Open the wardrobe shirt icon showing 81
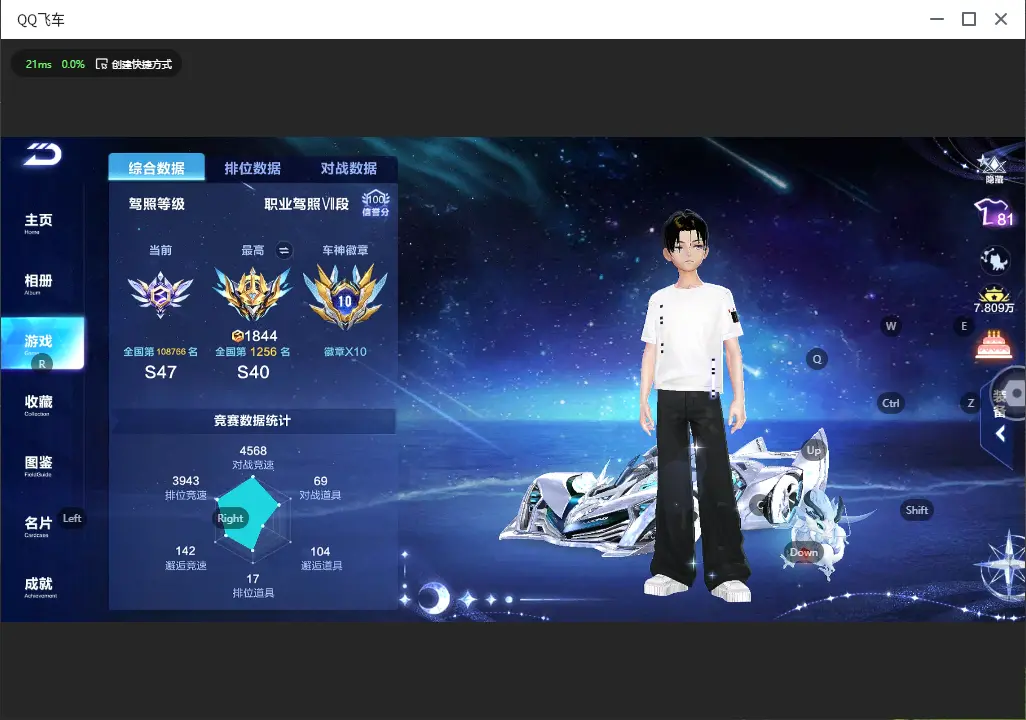The width and height of the screenshot is (1026, 720). click(x=994, y=213)
